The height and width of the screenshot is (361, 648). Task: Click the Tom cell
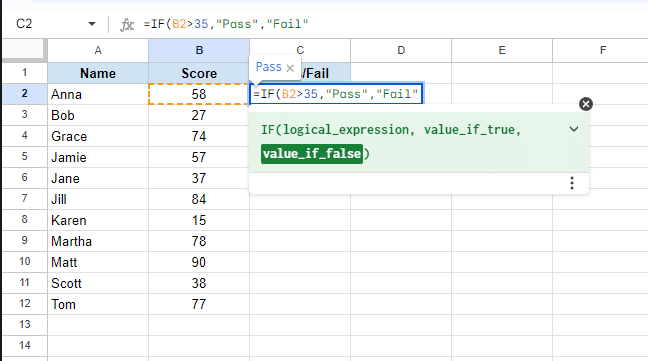click(x=98, y=304)
